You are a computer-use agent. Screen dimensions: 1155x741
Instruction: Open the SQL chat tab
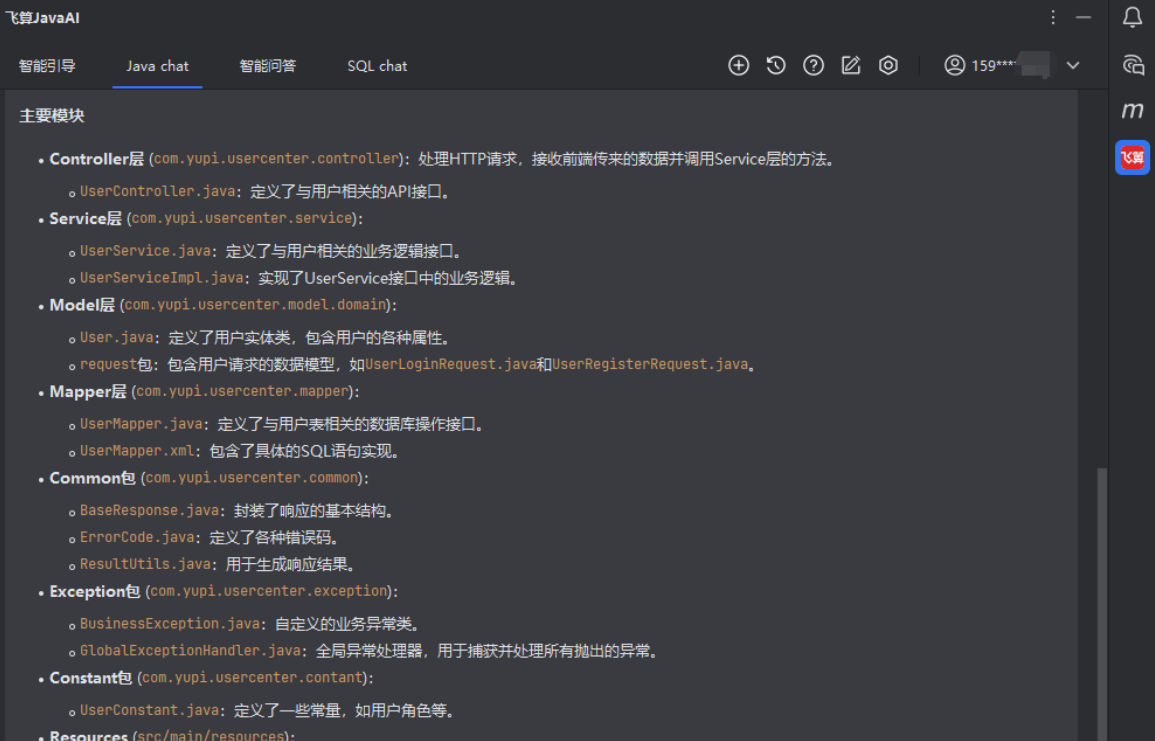point(377,66)
